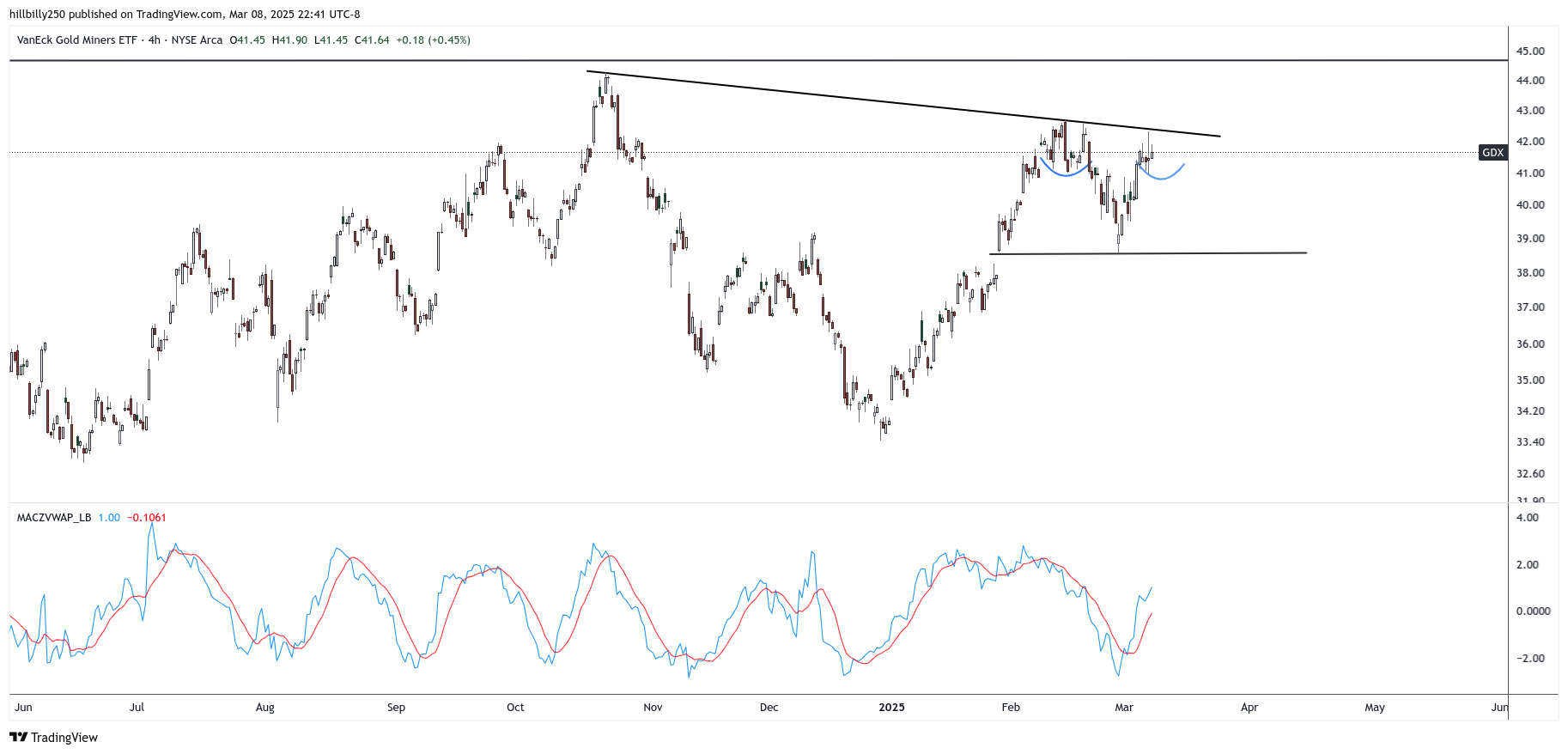The width and height of the screenshot is (1568, 754).
Task: Click the 0.0000 indicator axis label
Action: tap(1533, 611)
